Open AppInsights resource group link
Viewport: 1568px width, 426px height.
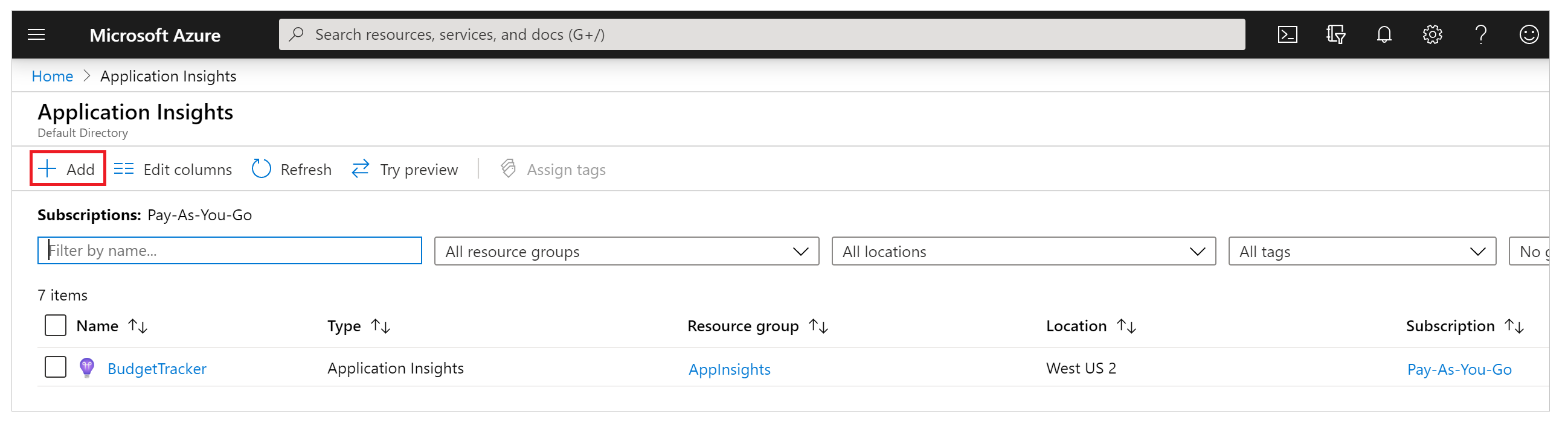tap(729, 369)
